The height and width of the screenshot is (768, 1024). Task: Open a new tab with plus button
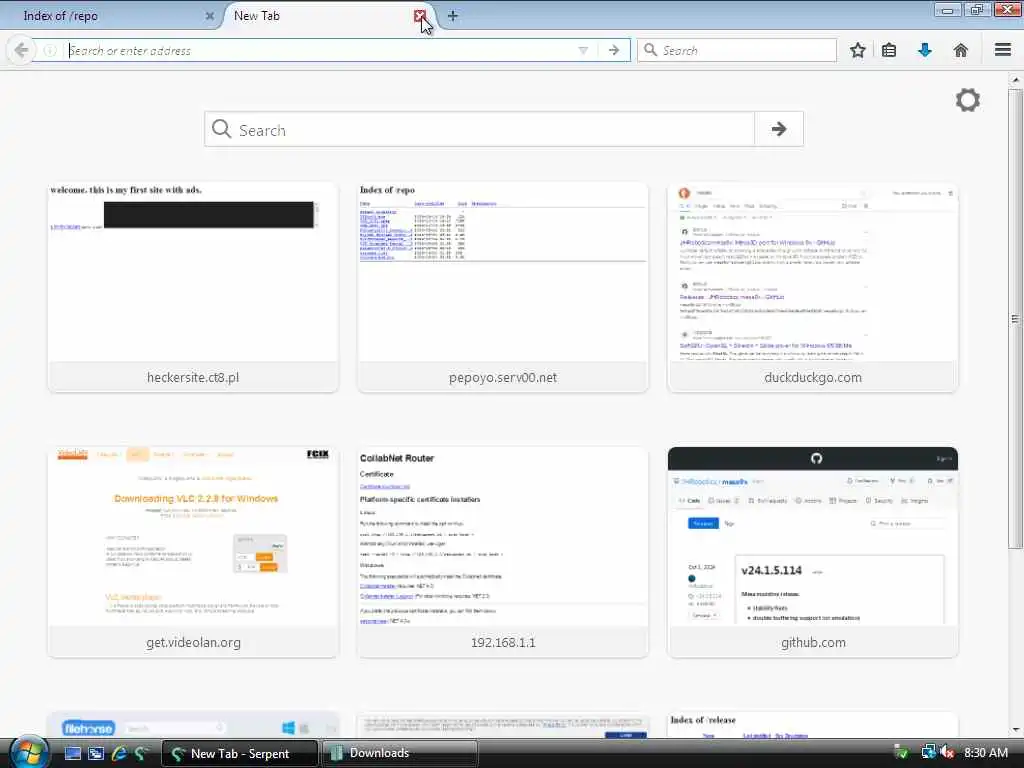coord(453,16)
